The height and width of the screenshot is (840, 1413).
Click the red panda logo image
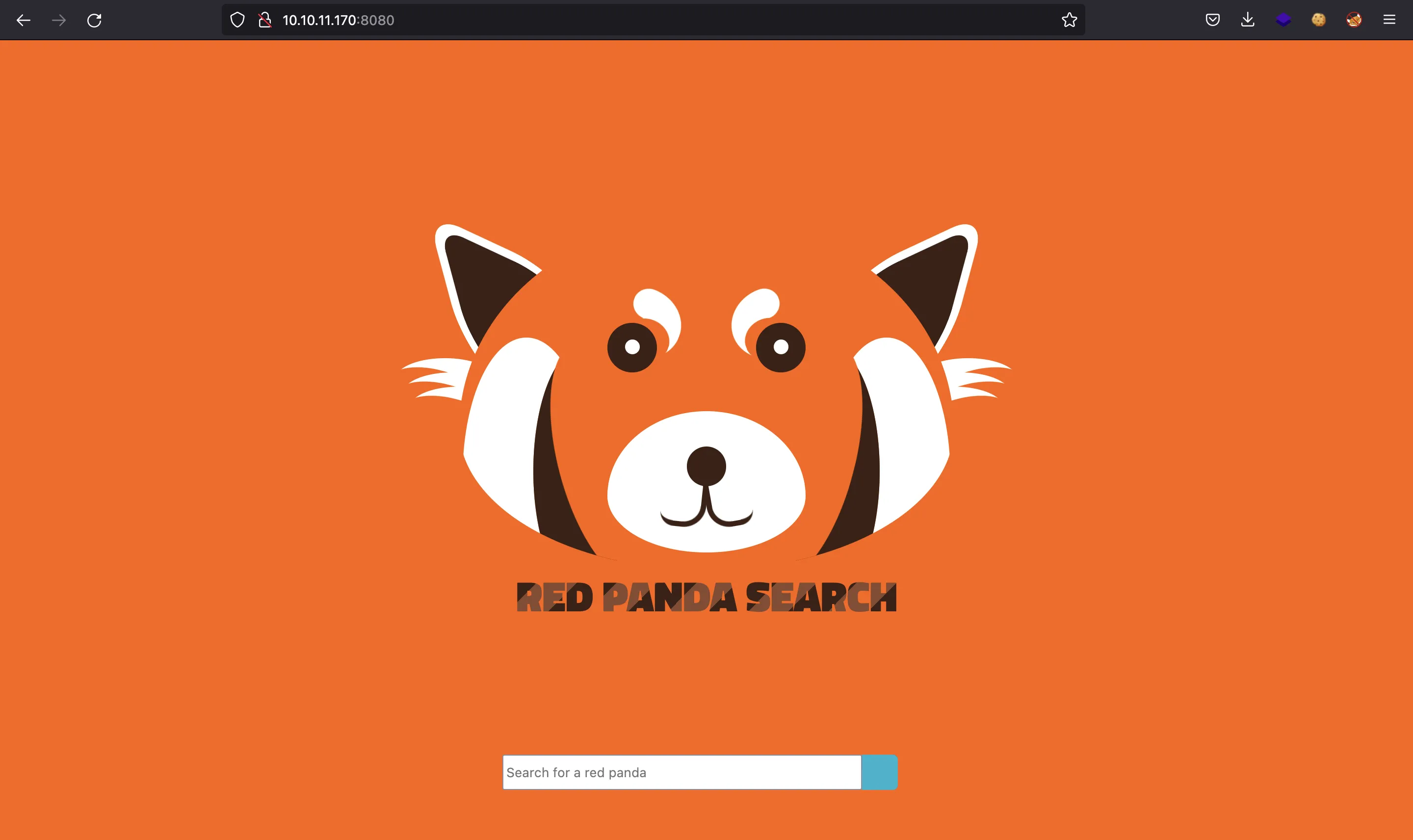[x=706, y=392]
